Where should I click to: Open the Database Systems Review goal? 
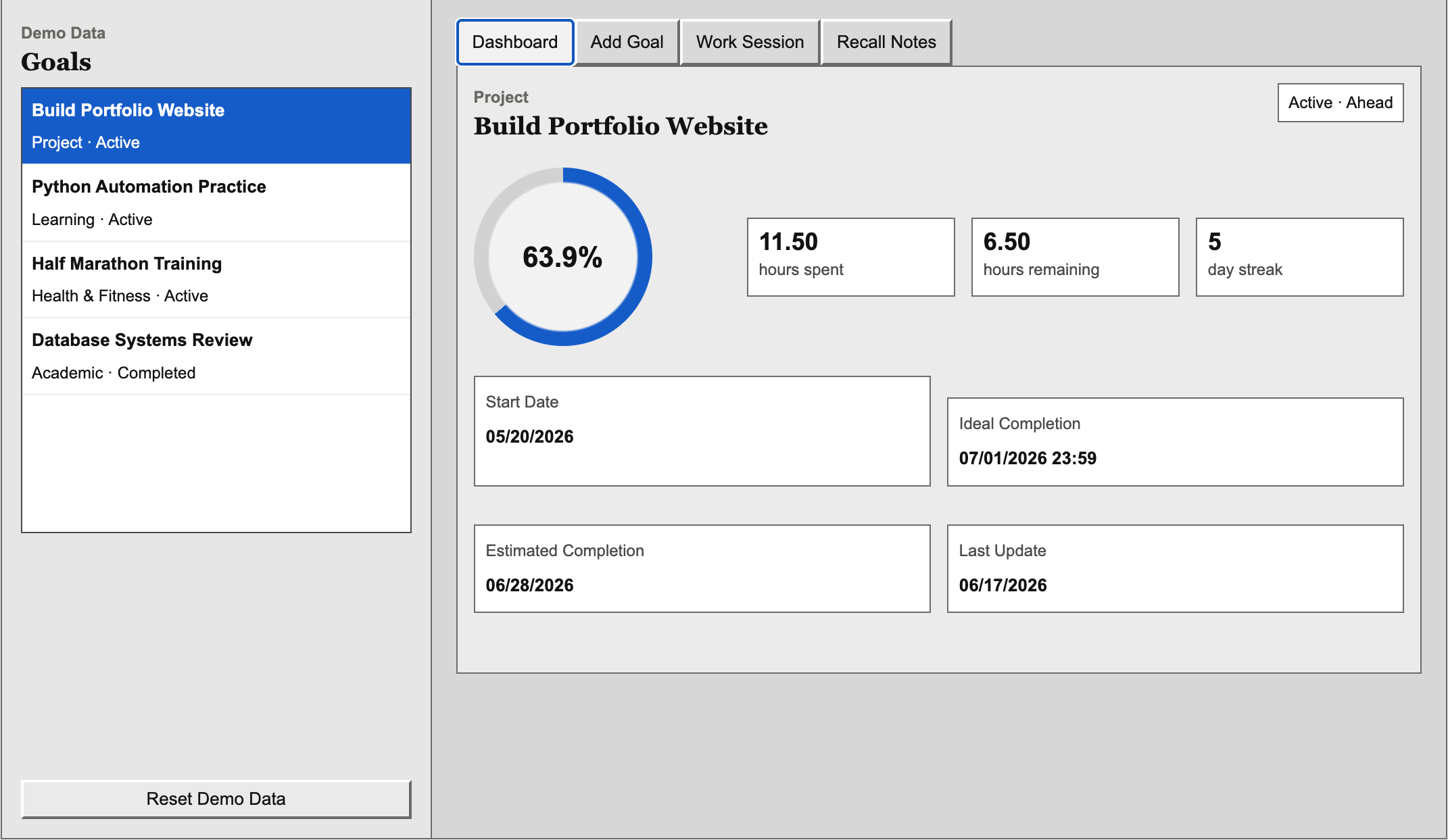216,356
